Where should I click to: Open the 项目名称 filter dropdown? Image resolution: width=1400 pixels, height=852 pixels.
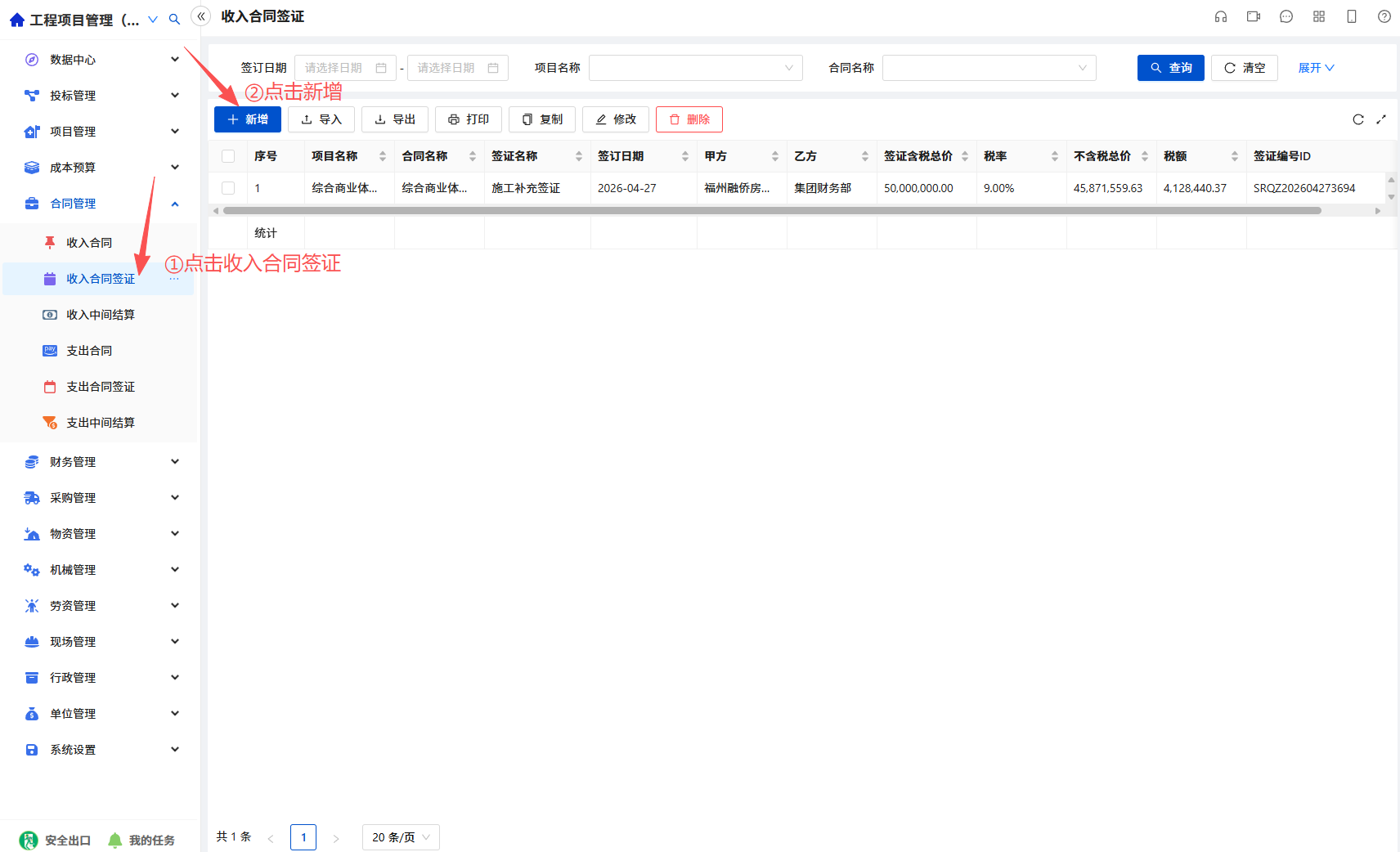click(x=696, y=68)
